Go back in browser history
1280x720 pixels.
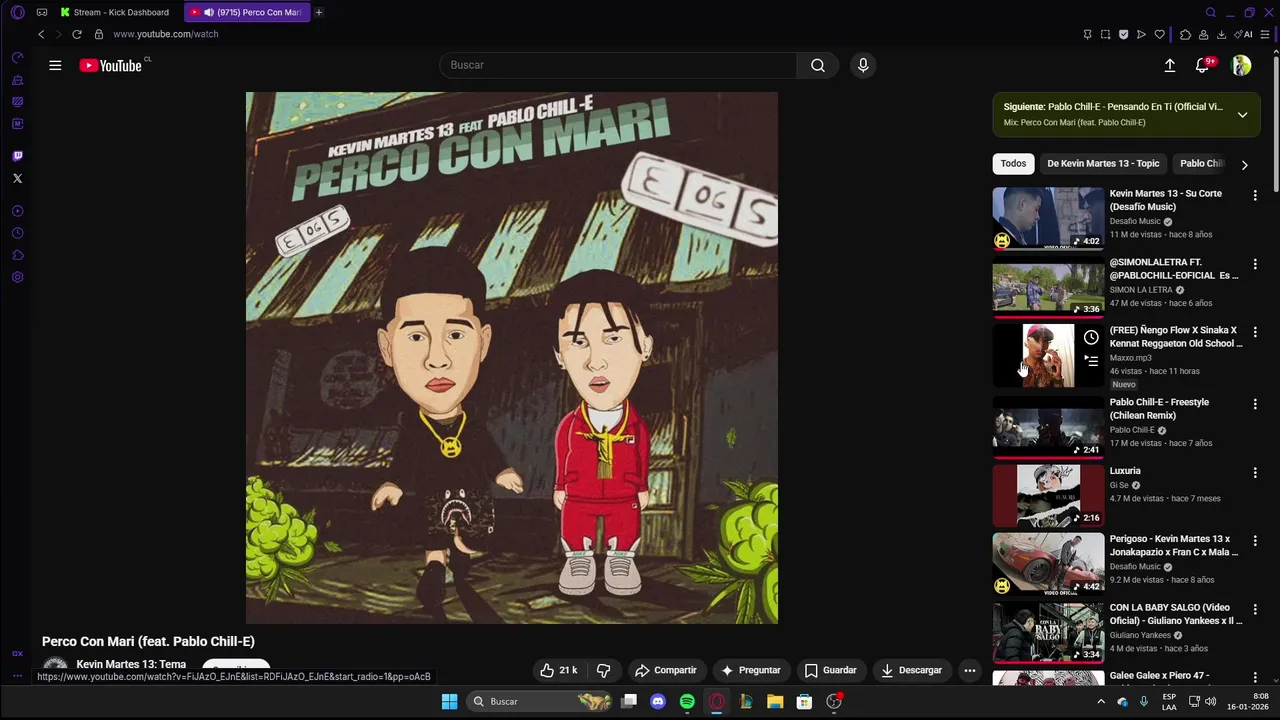point(41,34)
